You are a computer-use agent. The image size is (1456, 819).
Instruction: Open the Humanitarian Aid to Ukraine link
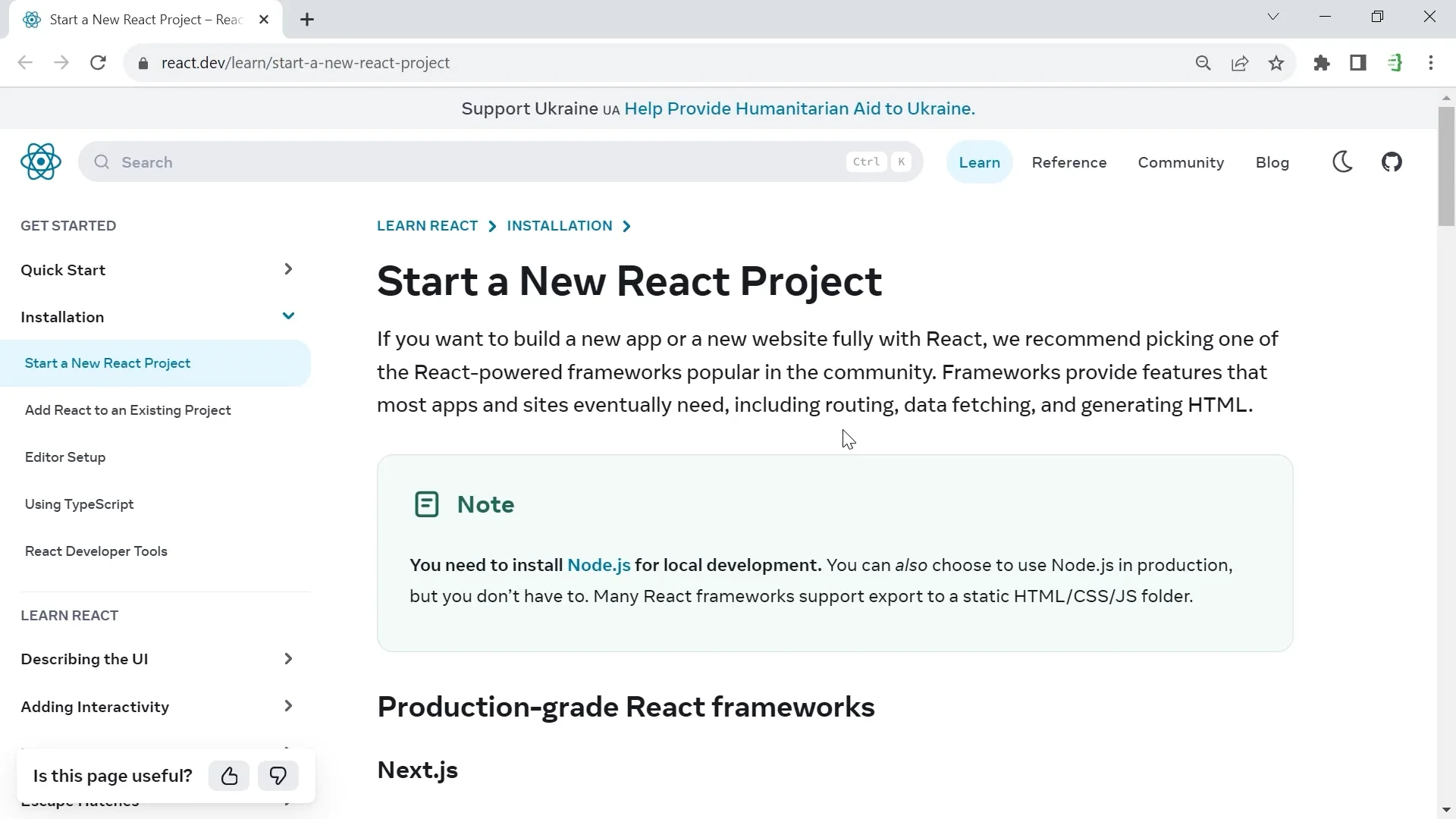799,108
